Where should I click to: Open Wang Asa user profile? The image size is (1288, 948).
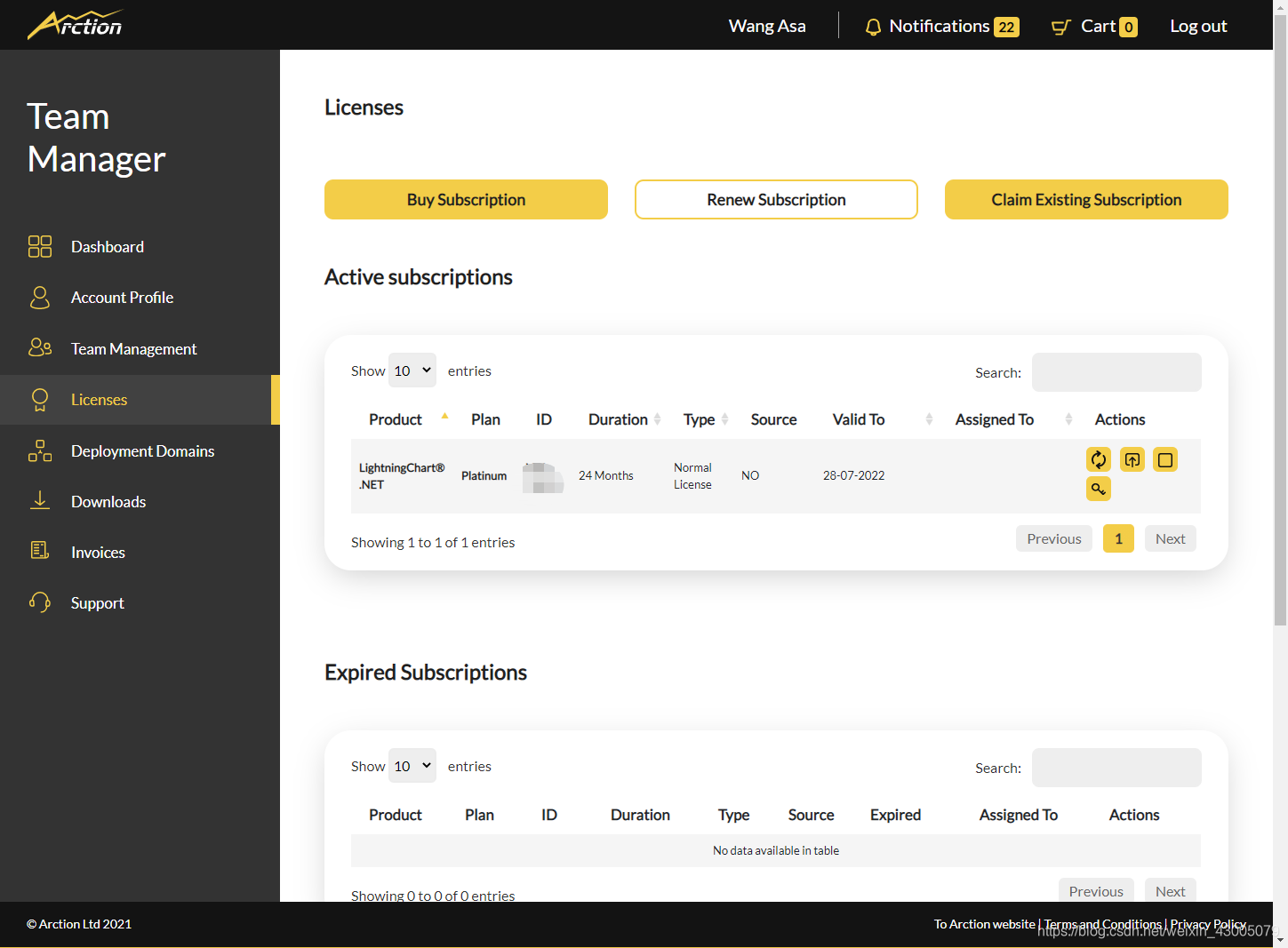767,26
